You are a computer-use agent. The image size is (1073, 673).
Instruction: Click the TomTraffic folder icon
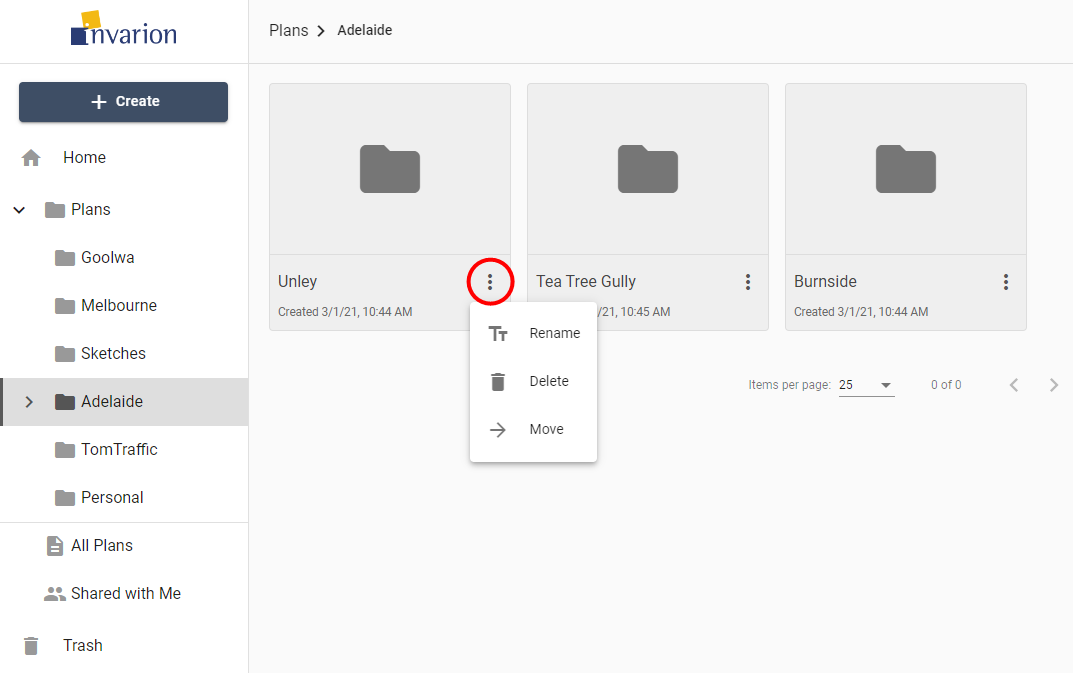tap(65, 449)
